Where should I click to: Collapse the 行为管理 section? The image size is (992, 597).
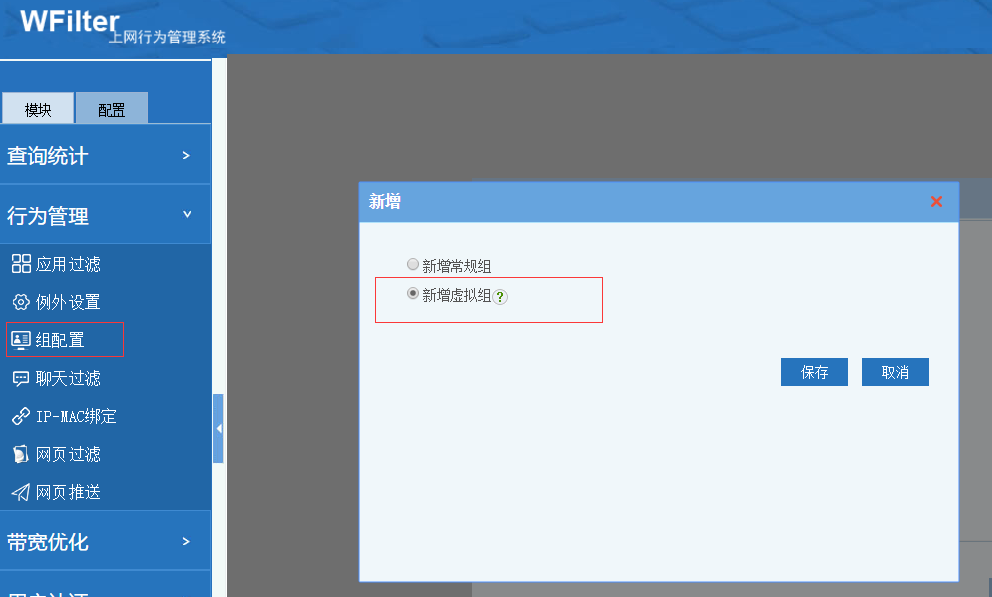coord(186,215)
